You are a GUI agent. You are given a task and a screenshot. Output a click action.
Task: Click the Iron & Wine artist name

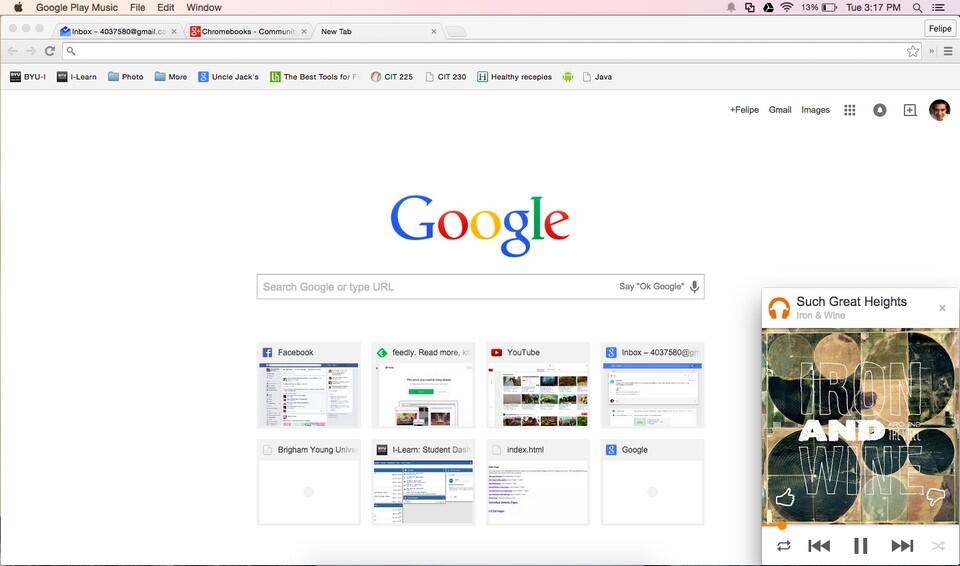click(x=820, y=315)
